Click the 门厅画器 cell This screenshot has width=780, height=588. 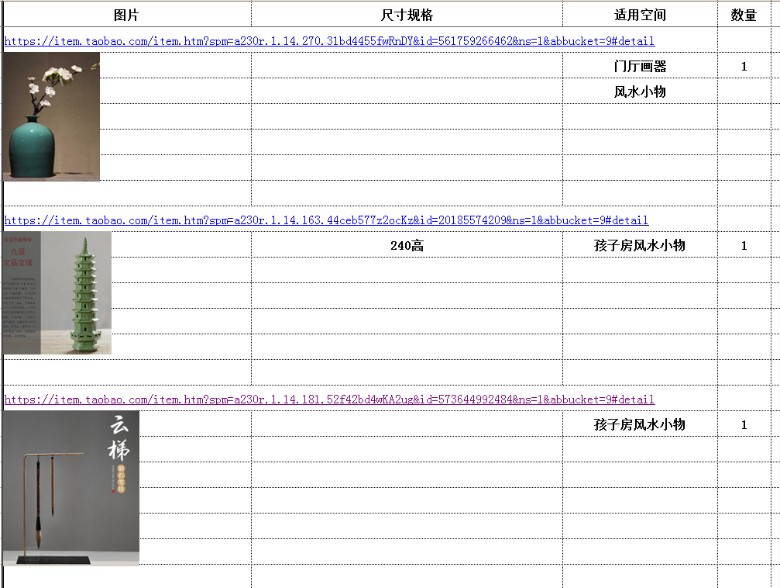click(x=639, y=66)
